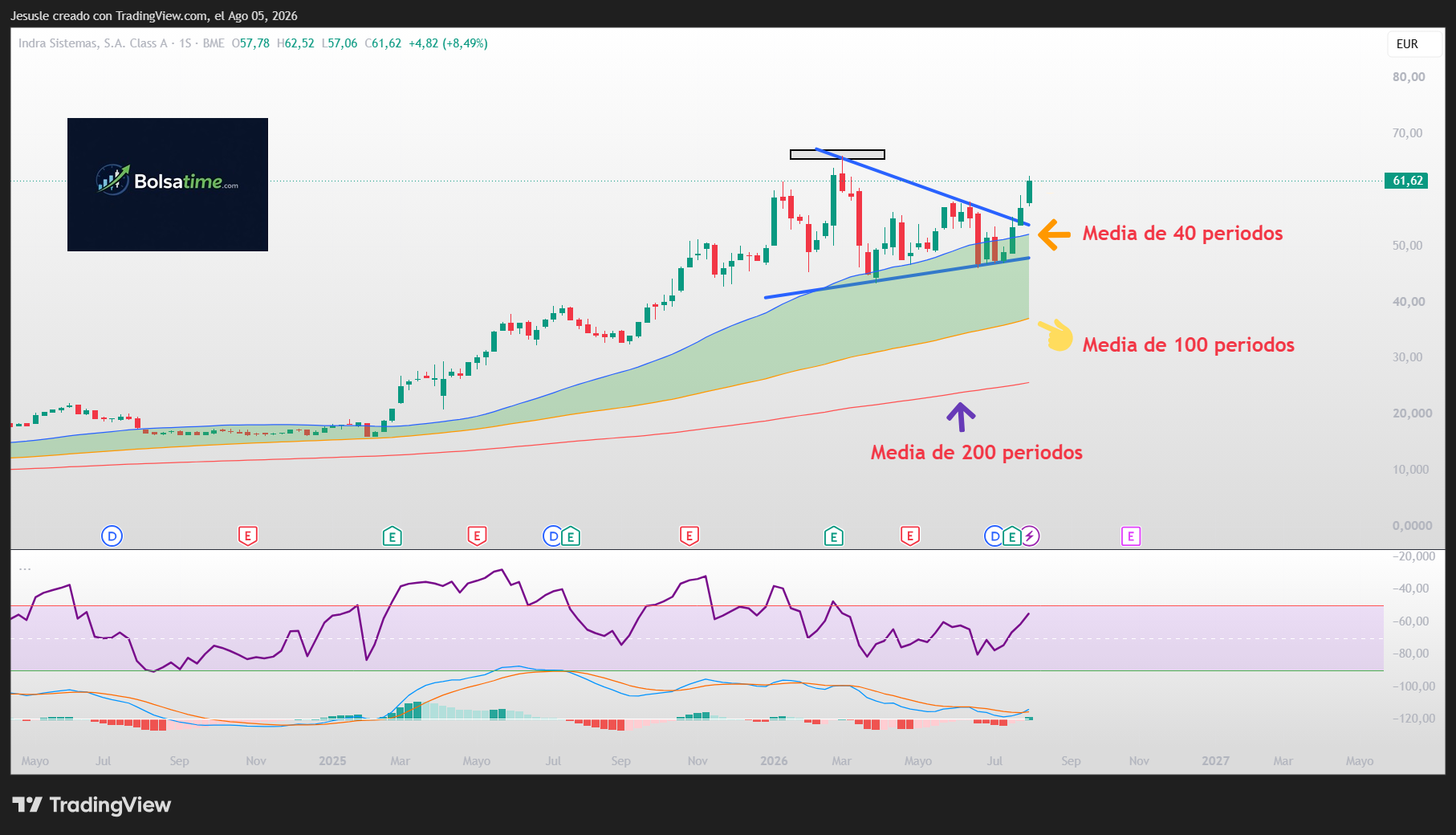Viewport: 1456px width, 835px height.
Task: Click the 2027 time axis label
Action: [x=1215, y=761]
